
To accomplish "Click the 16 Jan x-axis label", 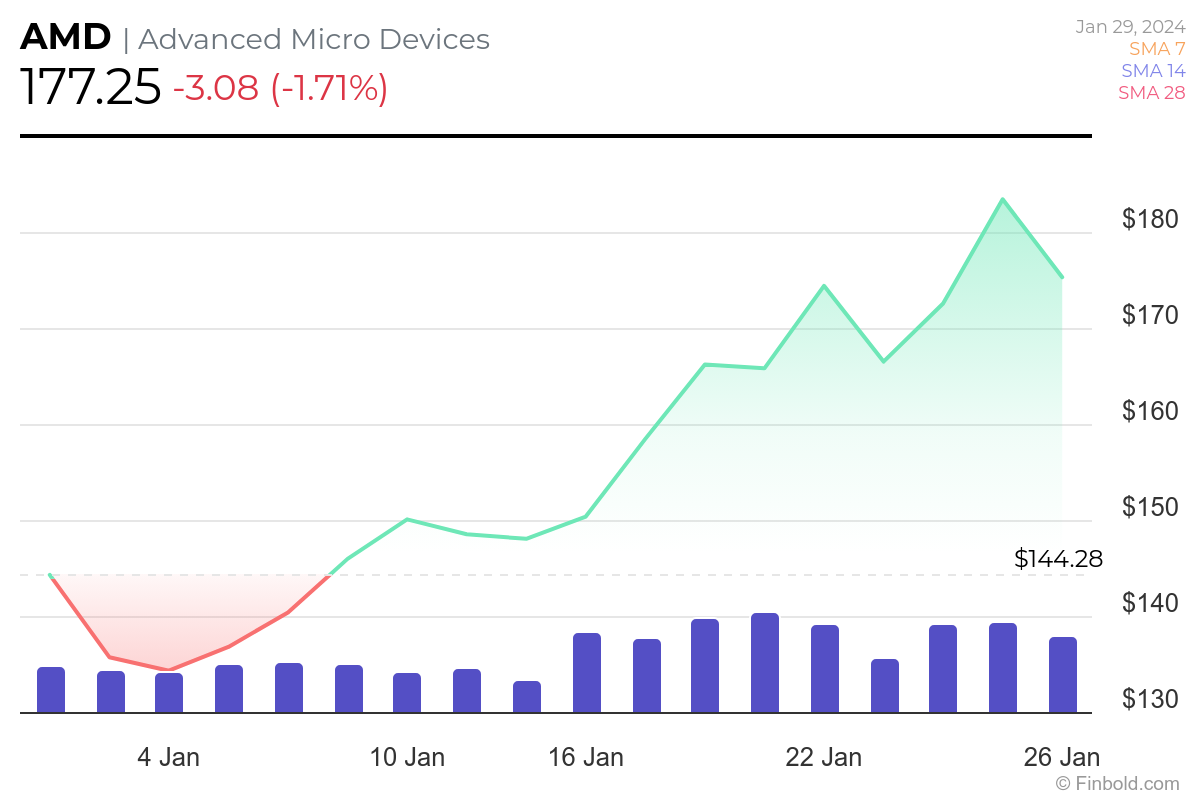I will coord(586,757).
